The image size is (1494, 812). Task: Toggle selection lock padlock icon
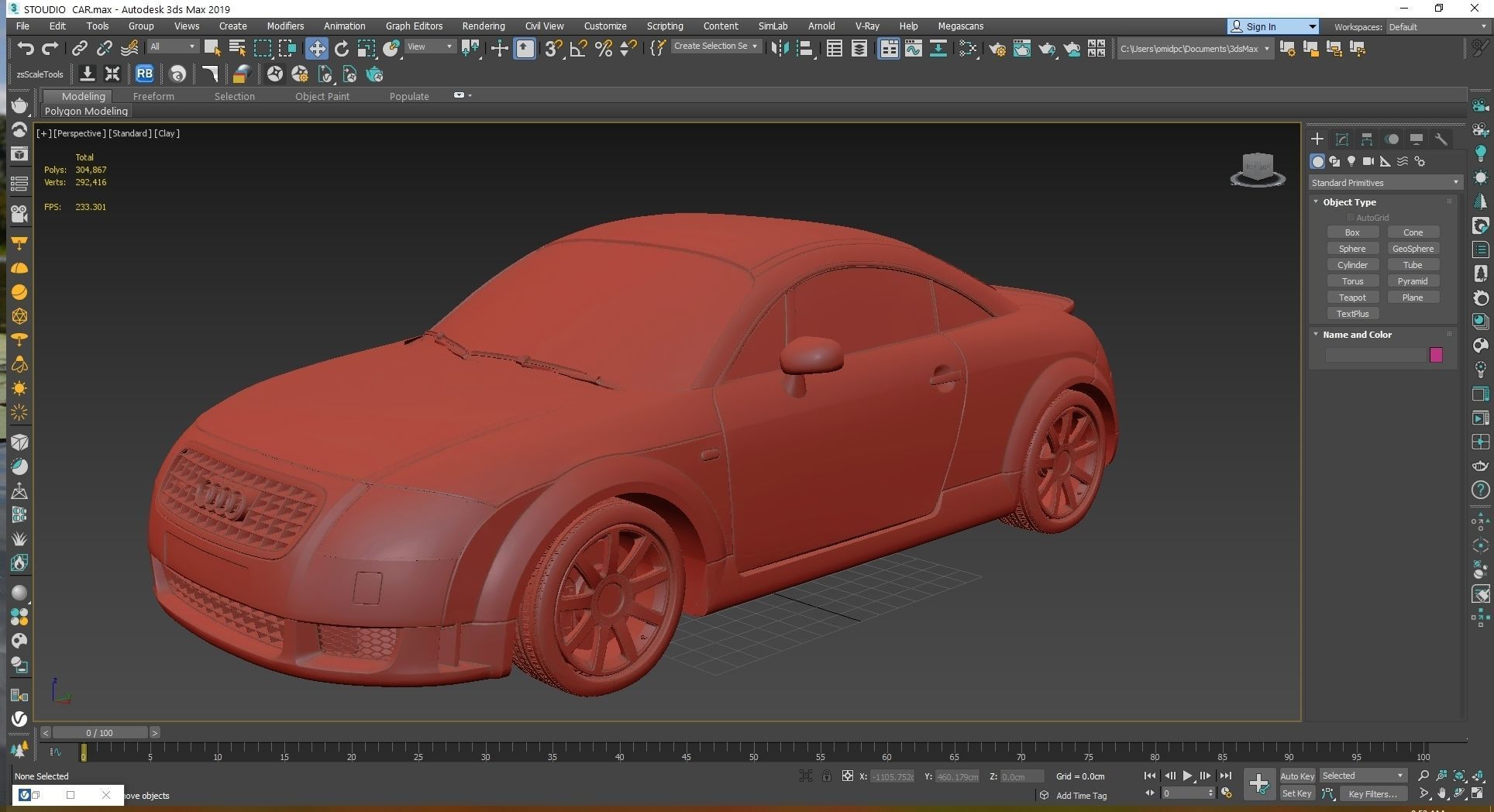827,776
